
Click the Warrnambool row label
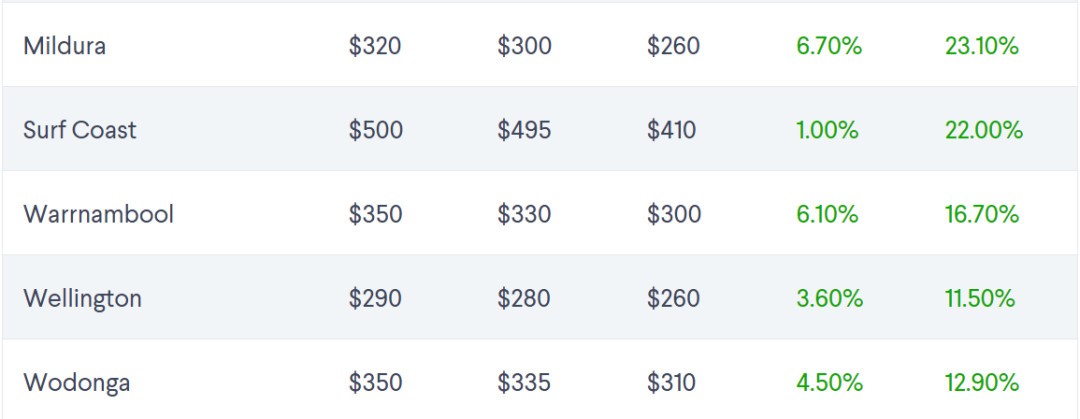[98, 214]
